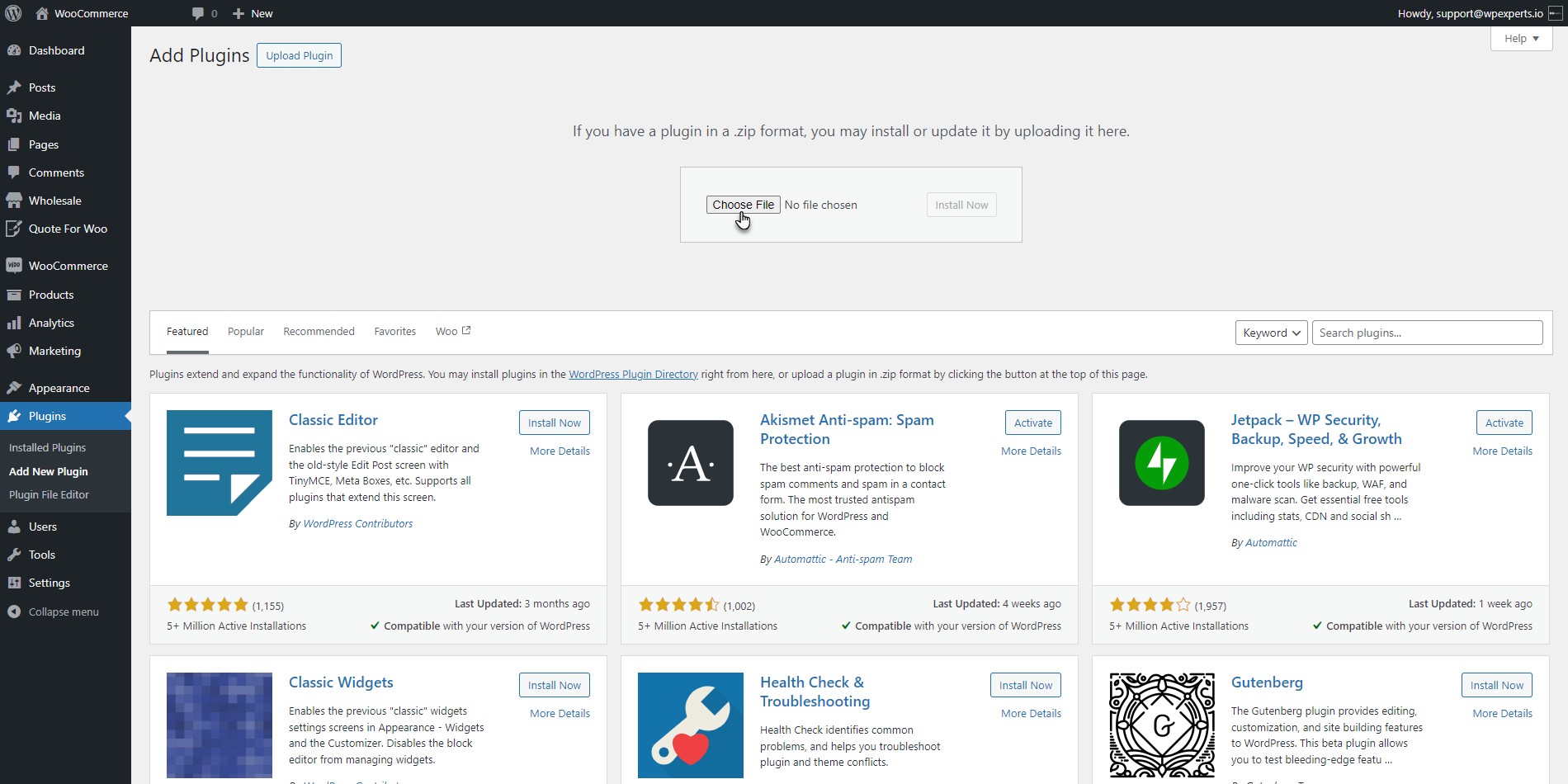Viewport: 1568px width, 784px height.
Task: Click the Tools wrench icon
Action: (14, 555)
